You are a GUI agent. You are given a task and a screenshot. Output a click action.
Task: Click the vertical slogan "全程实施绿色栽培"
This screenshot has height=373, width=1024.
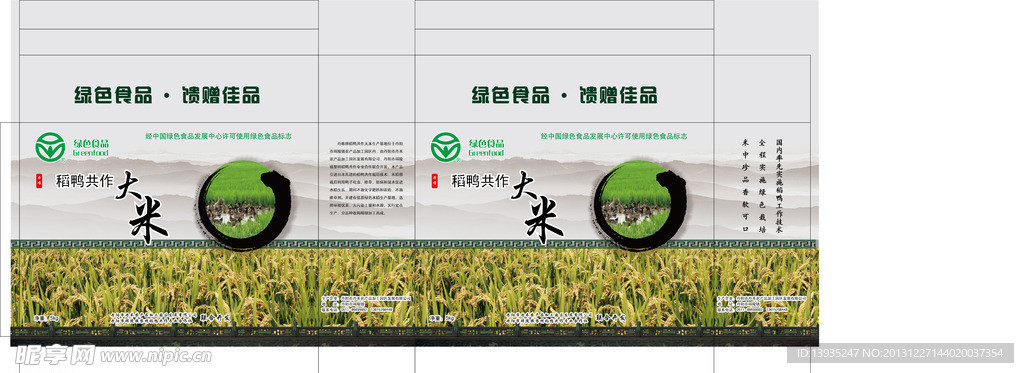(x=761, y=185)
